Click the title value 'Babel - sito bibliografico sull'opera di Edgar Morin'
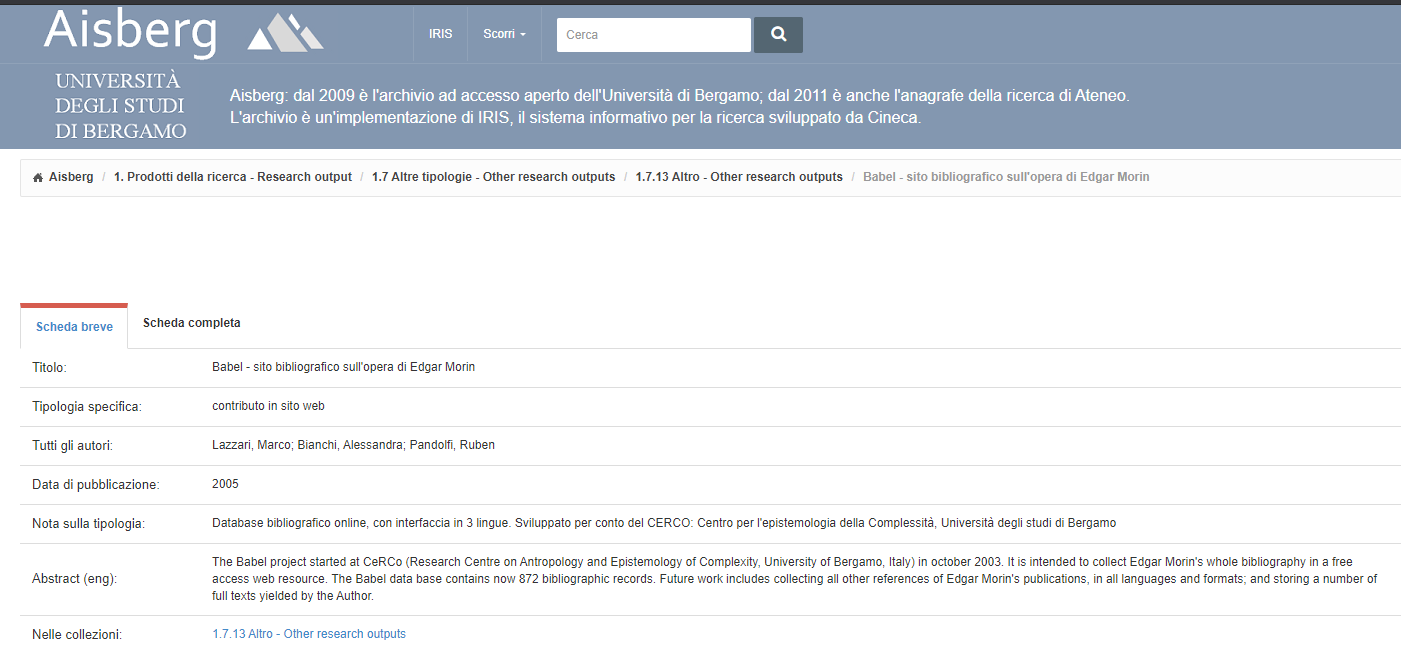Screen dimensions: 1401x651 pyautogui.click(x=343, y=367)
